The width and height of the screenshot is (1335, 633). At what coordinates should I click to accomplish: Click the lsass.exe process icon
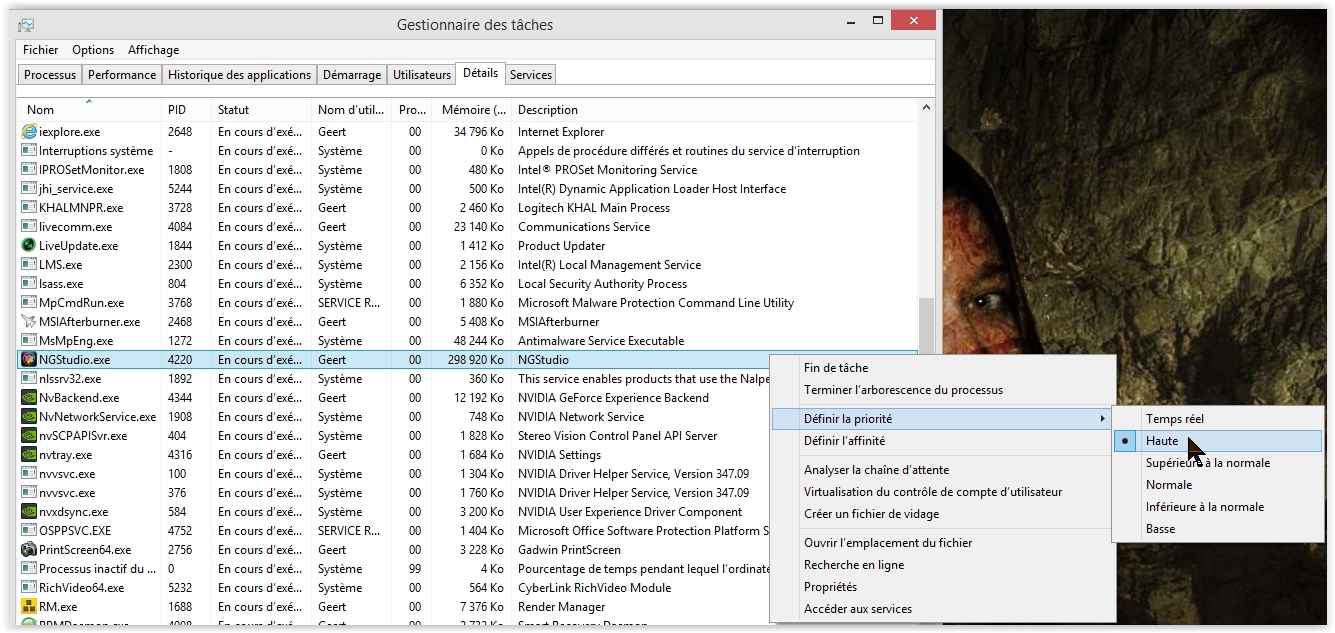pyautogui.click(x=29, y=283)
